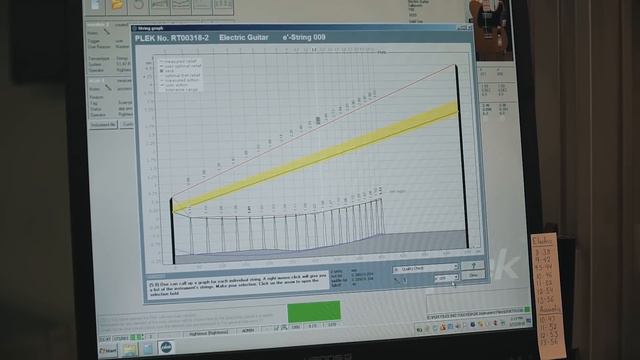Click the yellow open-folder toolbar icon

(x=117, y=6)
